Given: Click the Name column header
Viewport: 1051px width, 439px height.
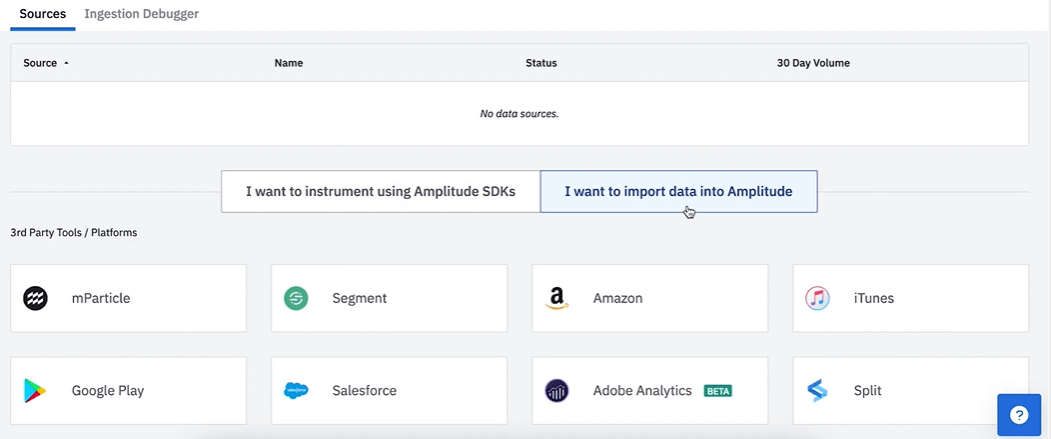Looking at the screenshot, I should (x=289, y=63).
